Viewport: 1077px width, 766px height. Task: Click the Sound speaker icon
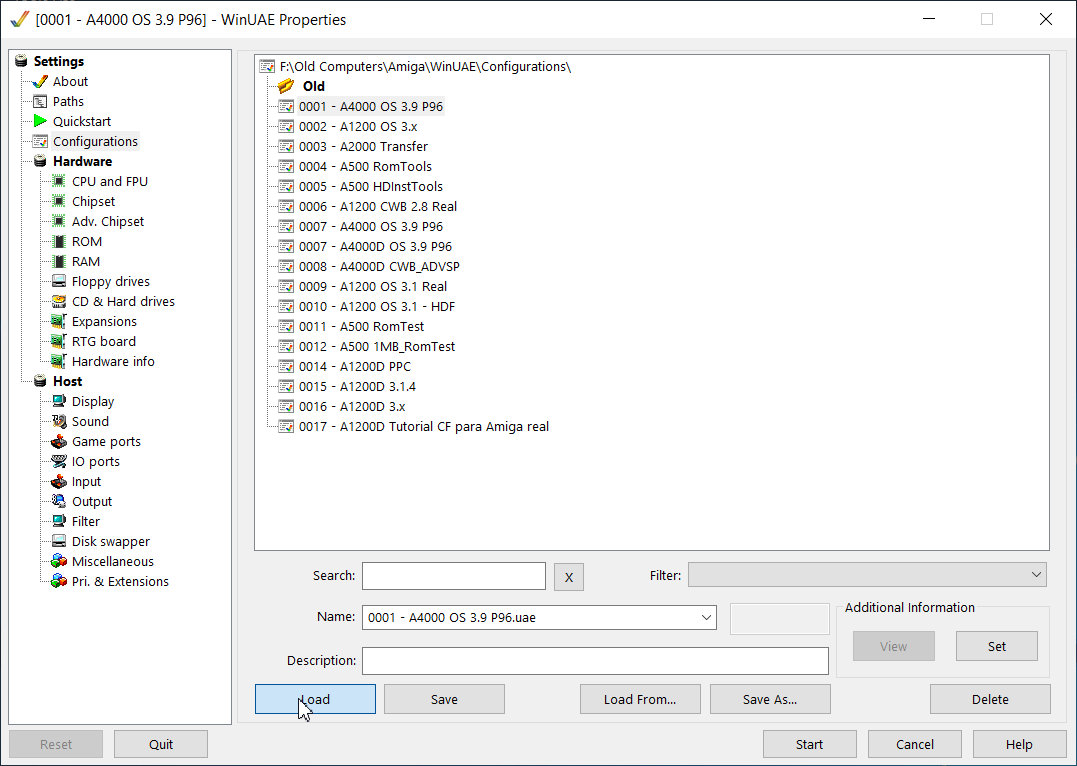tap(59, 421)
